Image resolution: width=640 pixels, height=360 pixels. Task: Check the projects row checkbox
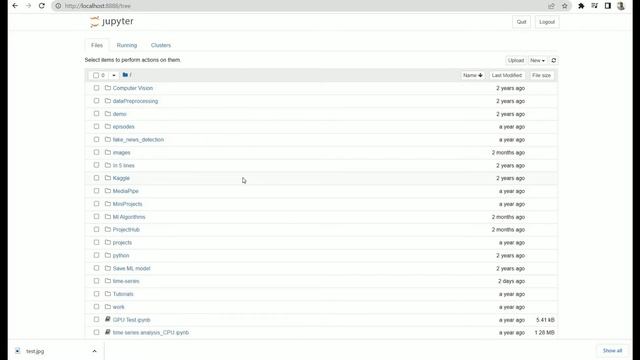[96, 242]
